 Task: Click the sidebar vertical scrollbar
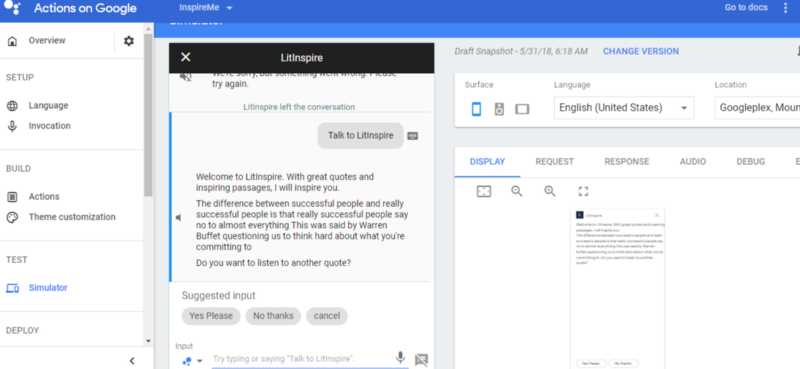(148, 115)
